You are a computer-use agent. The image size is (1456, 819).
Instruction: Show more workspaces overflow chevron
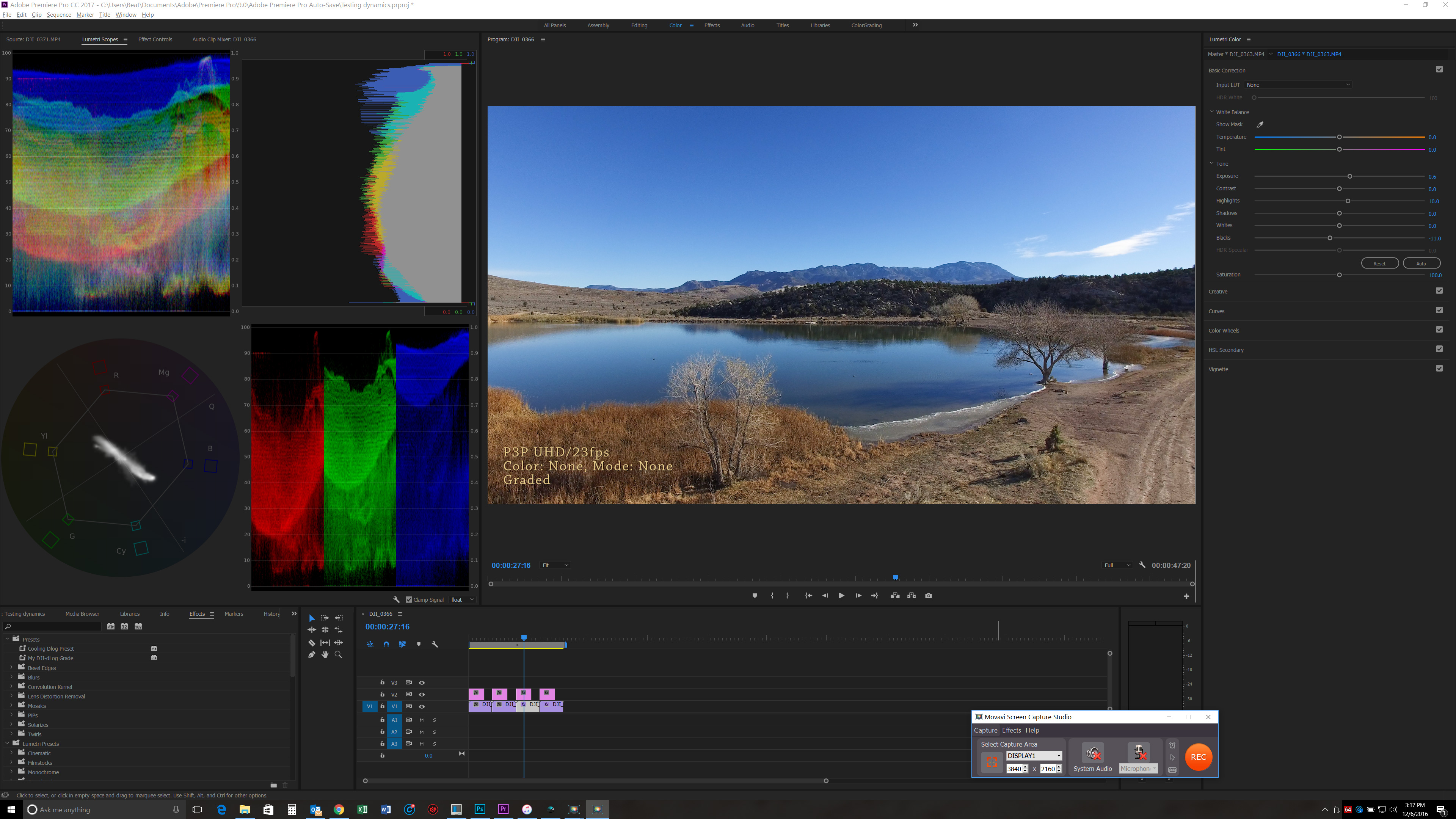pos(915,25)
